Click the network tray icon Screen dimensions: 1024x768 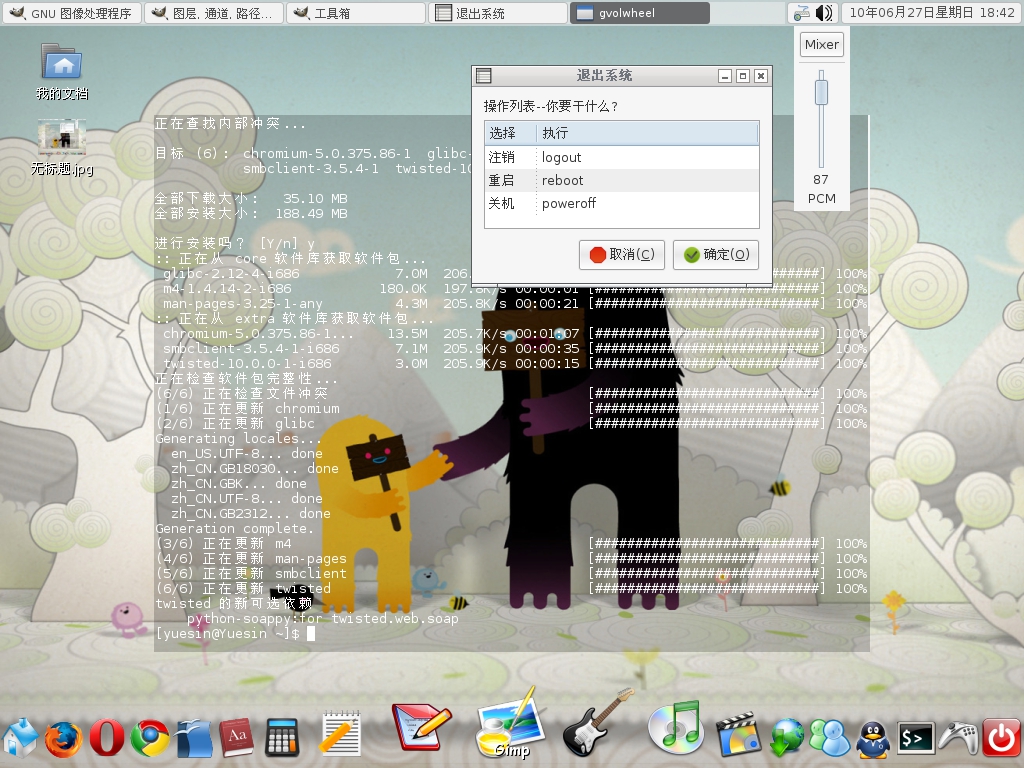click(x=801, y=12)
